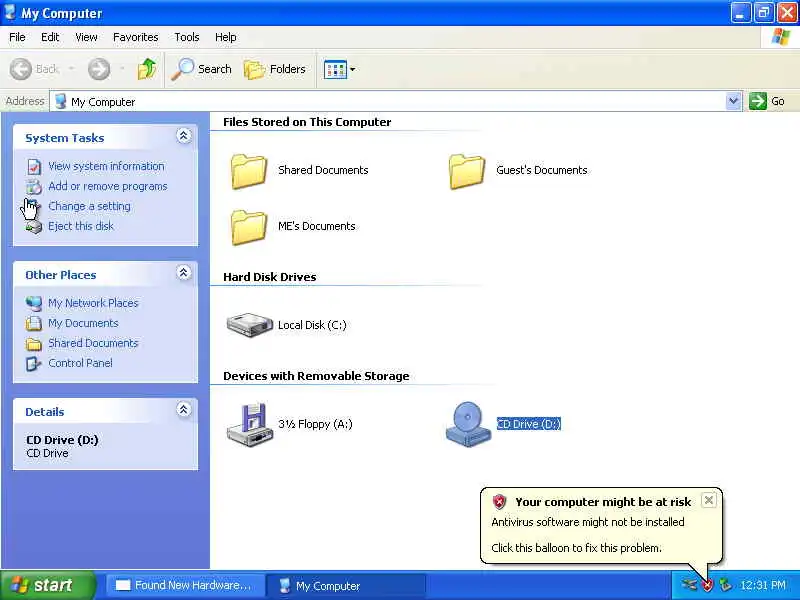Click Eject this disk link
This screenshot has height=600, width=800.
tap(81, 226)
